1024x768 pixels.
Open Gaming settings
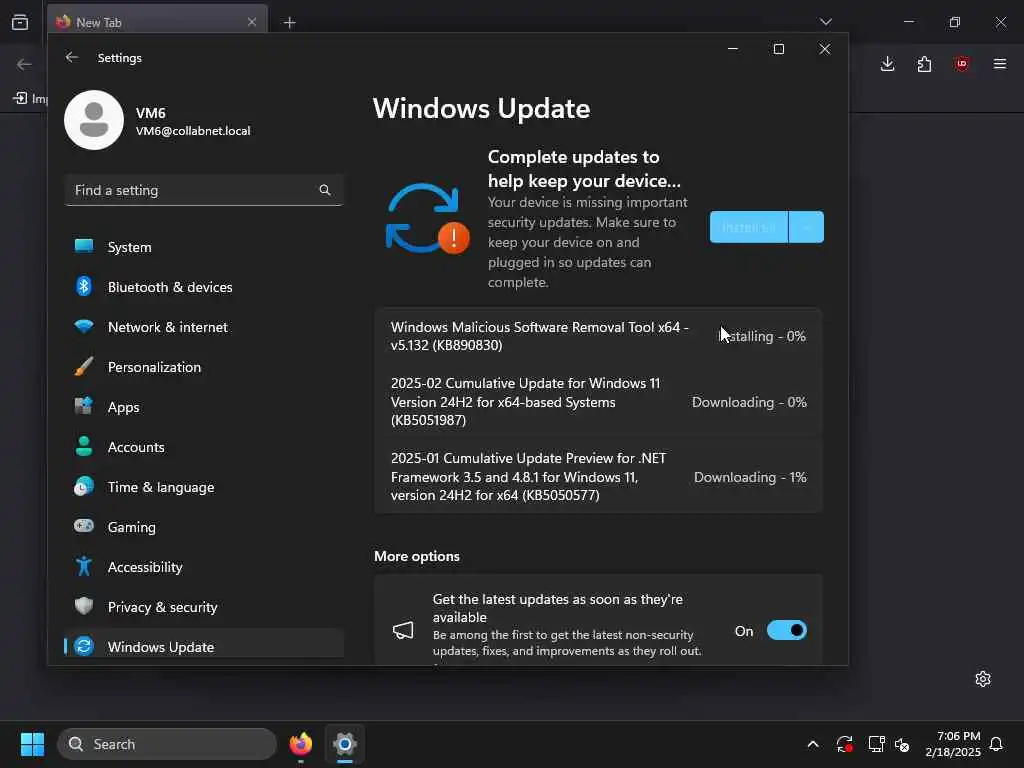[x=204, y=526]
